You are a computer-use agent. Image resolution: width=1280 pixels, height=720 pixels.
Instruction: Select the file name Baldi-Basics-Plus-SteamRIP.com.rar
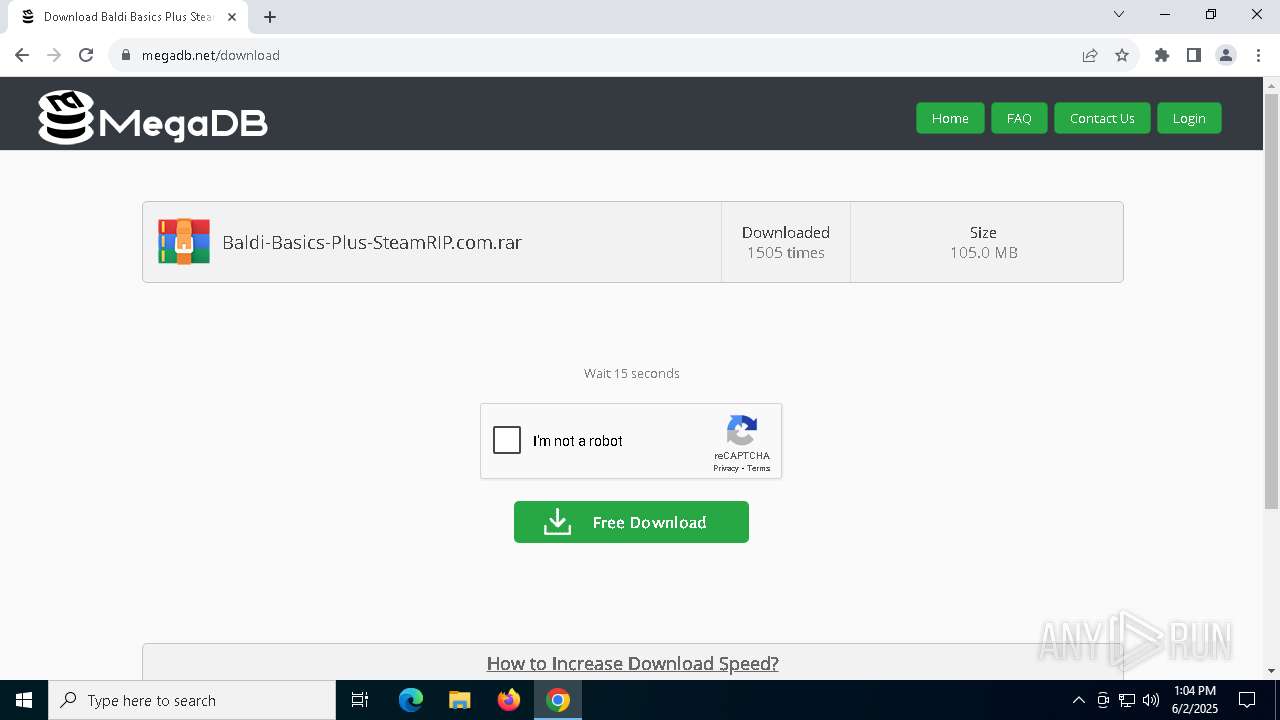pyautogui.click(x=372, y=242)
